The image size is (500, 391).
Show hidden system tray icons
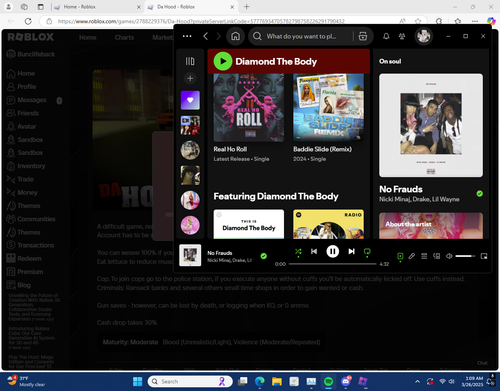click(417, 381)
